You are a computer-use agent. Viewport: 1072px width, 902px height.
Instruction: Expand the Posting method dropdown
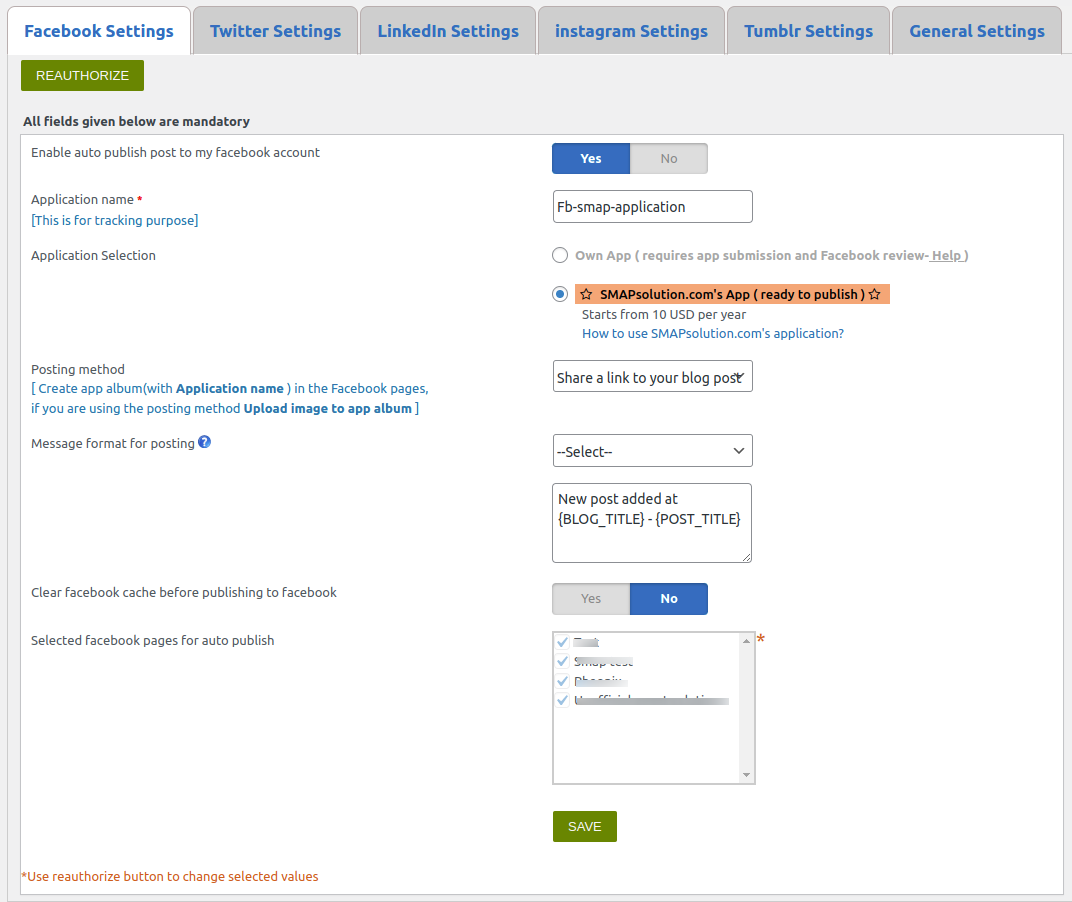652,377
